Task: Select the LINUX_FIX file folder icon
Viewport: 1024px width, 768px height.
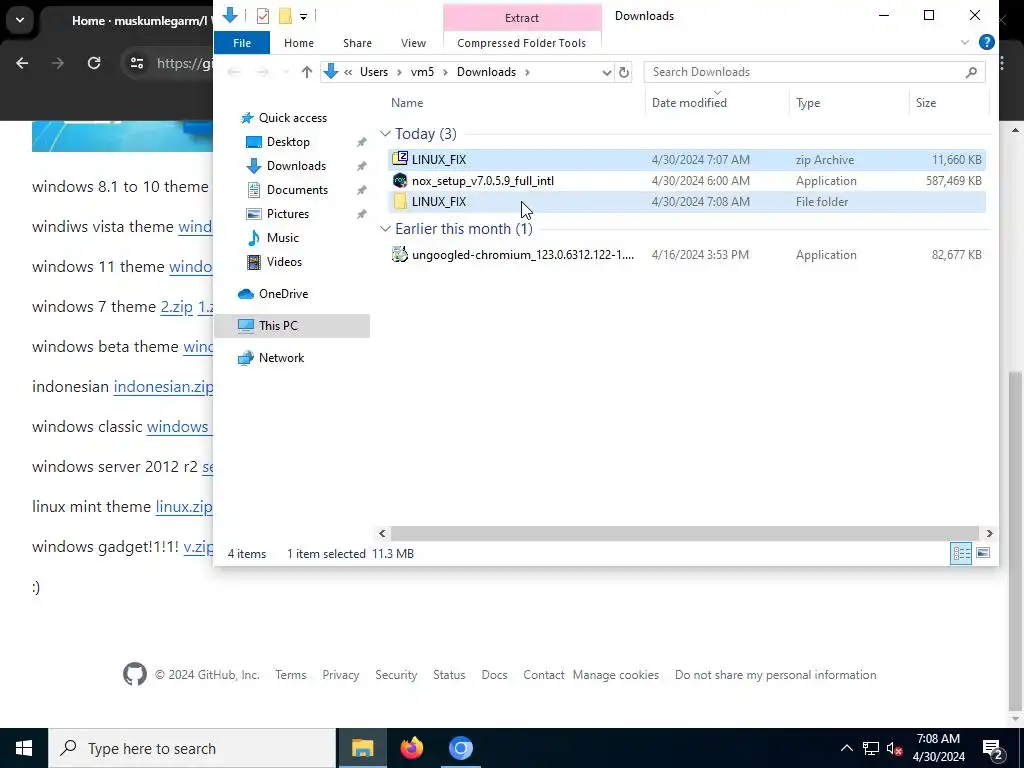Action: click(x=400, y=202)
